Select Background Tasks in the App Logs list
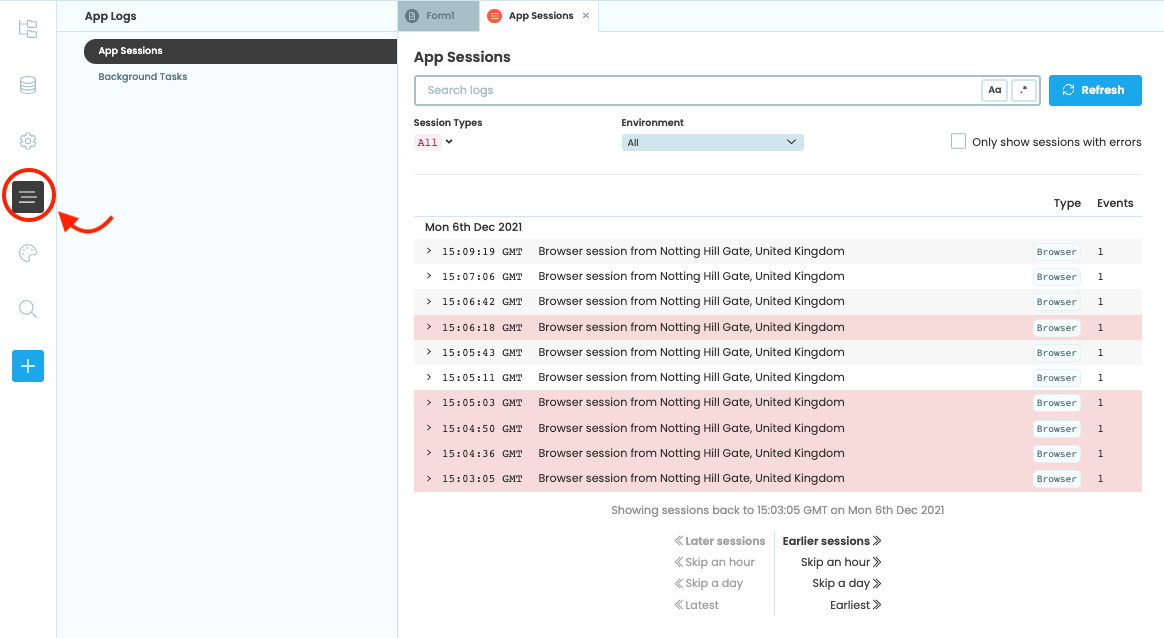This screenshot has height=638, width=1164. coord(142,76)
